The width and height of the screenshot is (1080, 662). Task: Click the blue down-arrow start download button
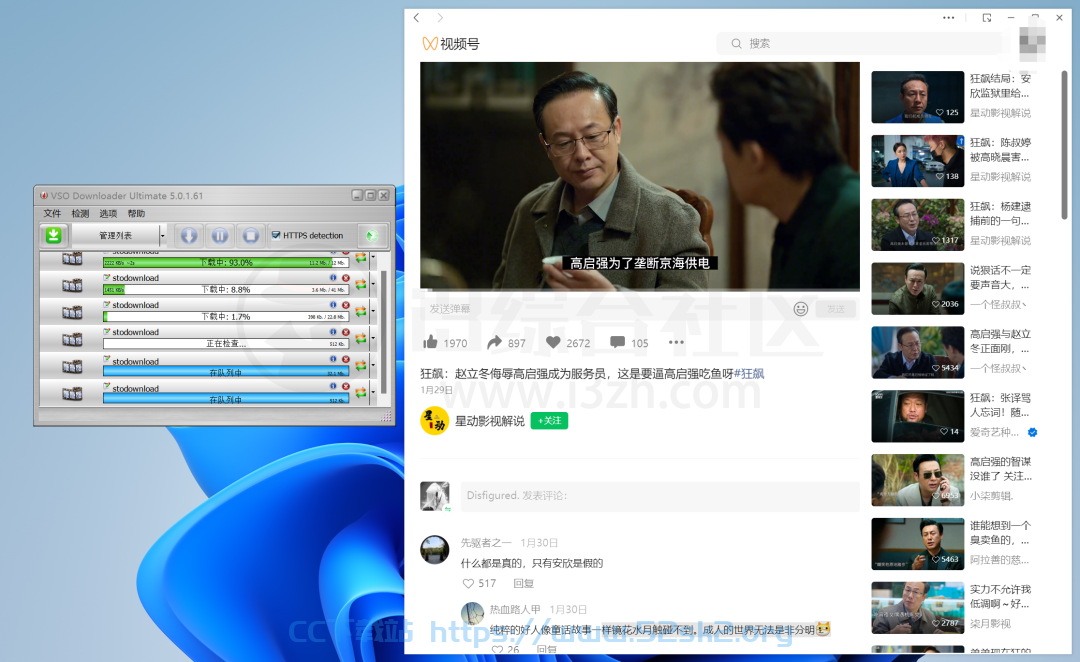point(189,236)
